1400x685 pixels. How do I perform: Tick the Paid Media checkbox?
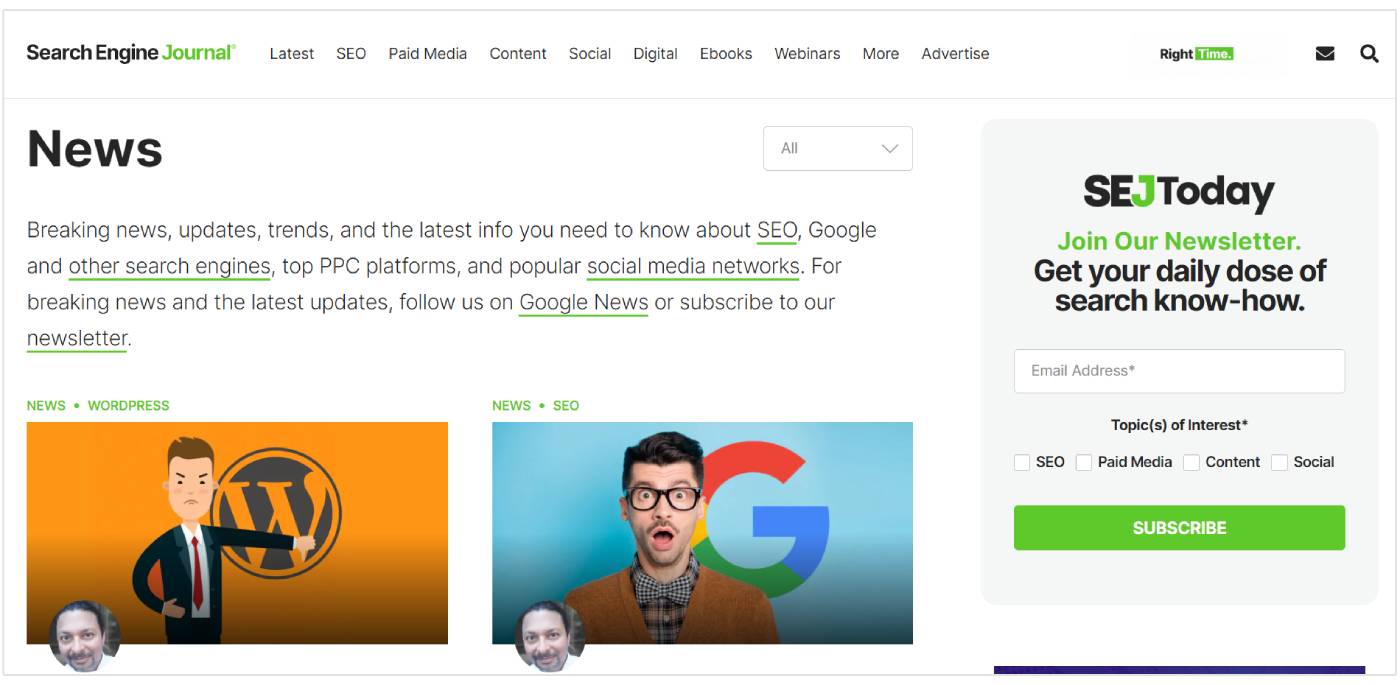pos(1084,462)
